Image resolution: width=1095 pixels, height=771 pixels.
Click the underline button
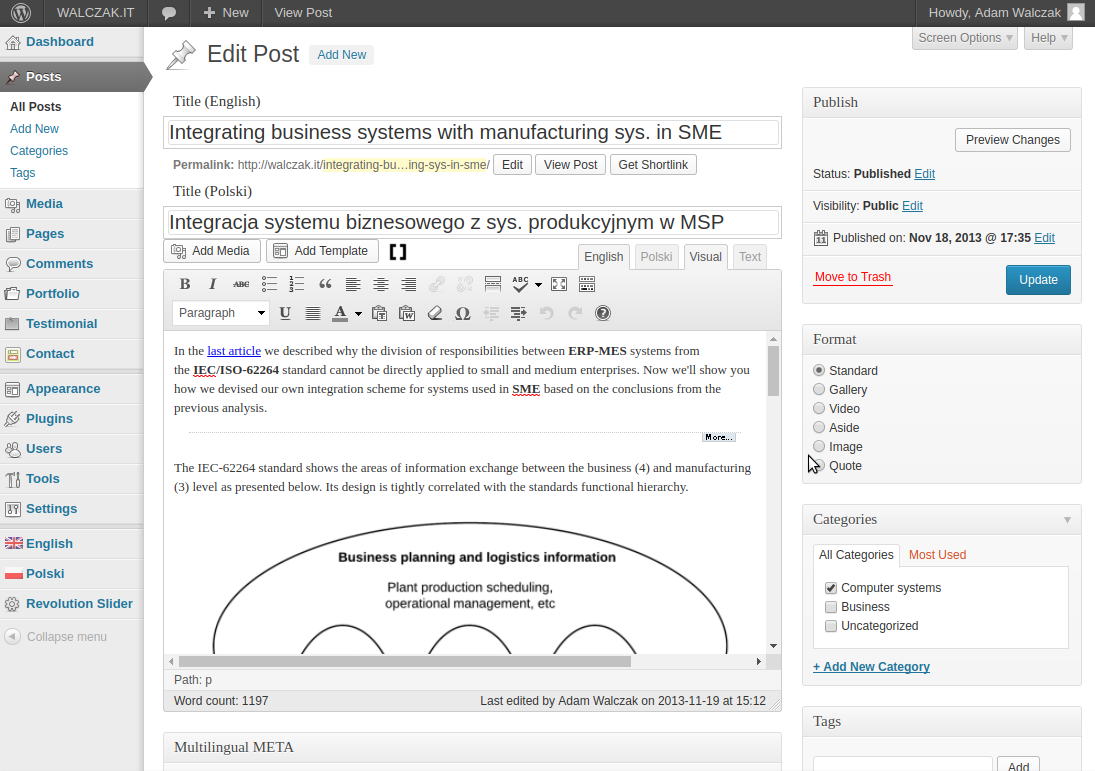click(285, 313)
